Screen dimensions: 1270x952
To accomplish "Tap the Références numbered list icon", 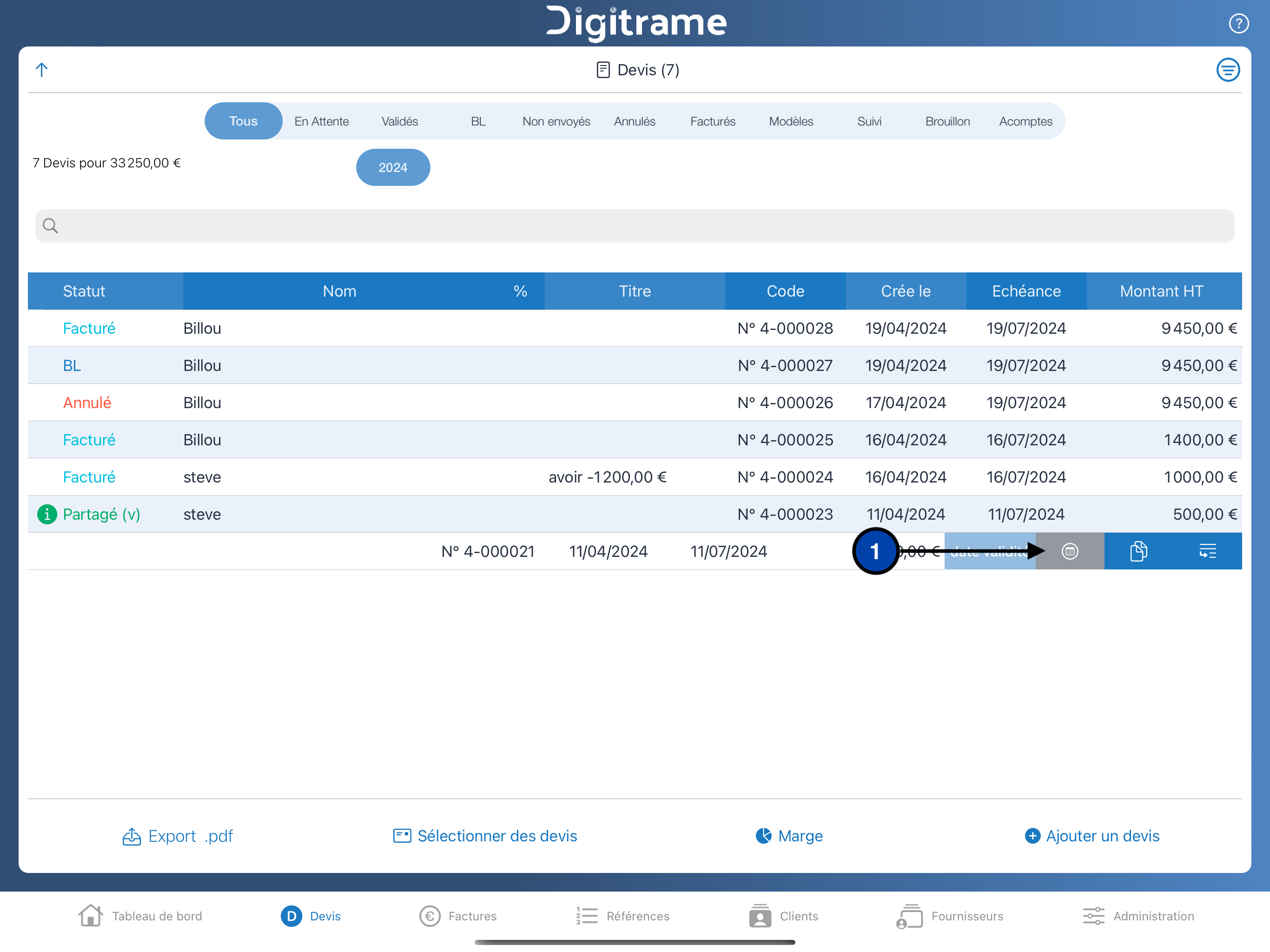I will tap(587, 916).
